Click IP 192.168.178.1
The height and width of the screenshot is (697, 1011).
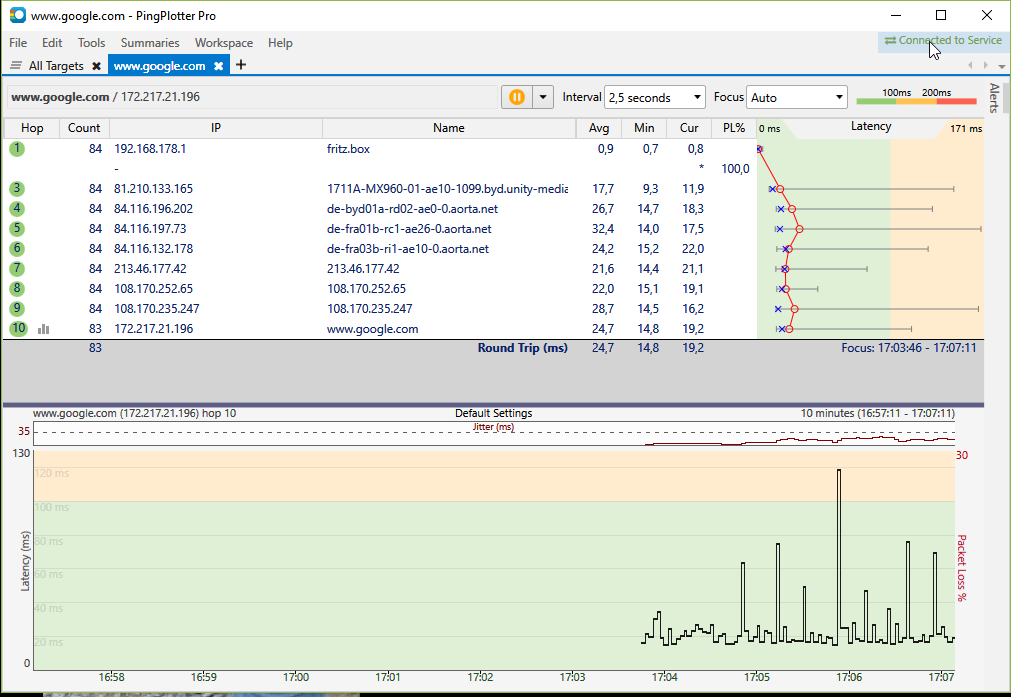(150, 149)
